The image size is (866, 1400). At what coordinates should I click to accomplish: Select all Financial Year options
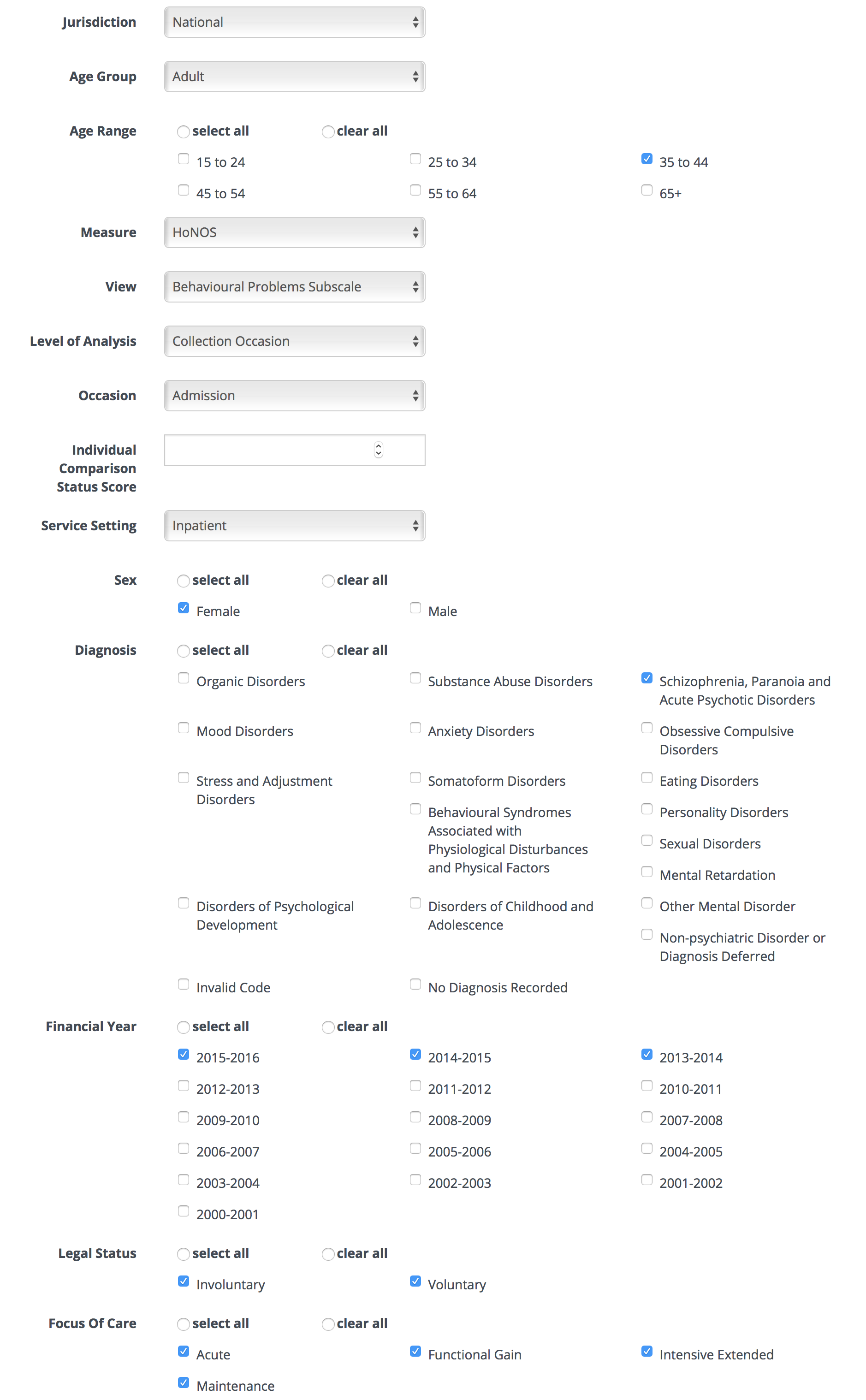click(x=183, y=1026)
